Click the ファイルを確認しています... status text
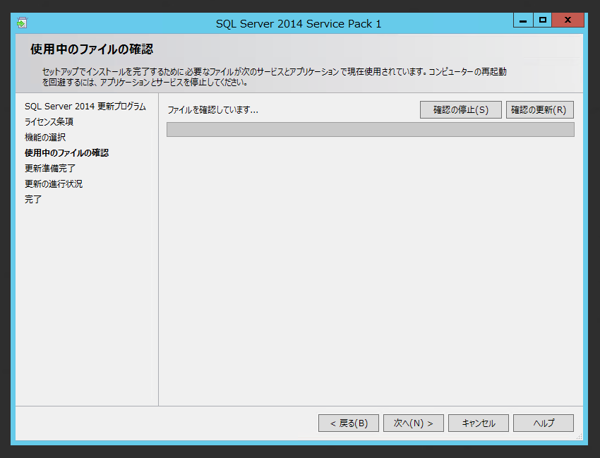 pos(213,110)
